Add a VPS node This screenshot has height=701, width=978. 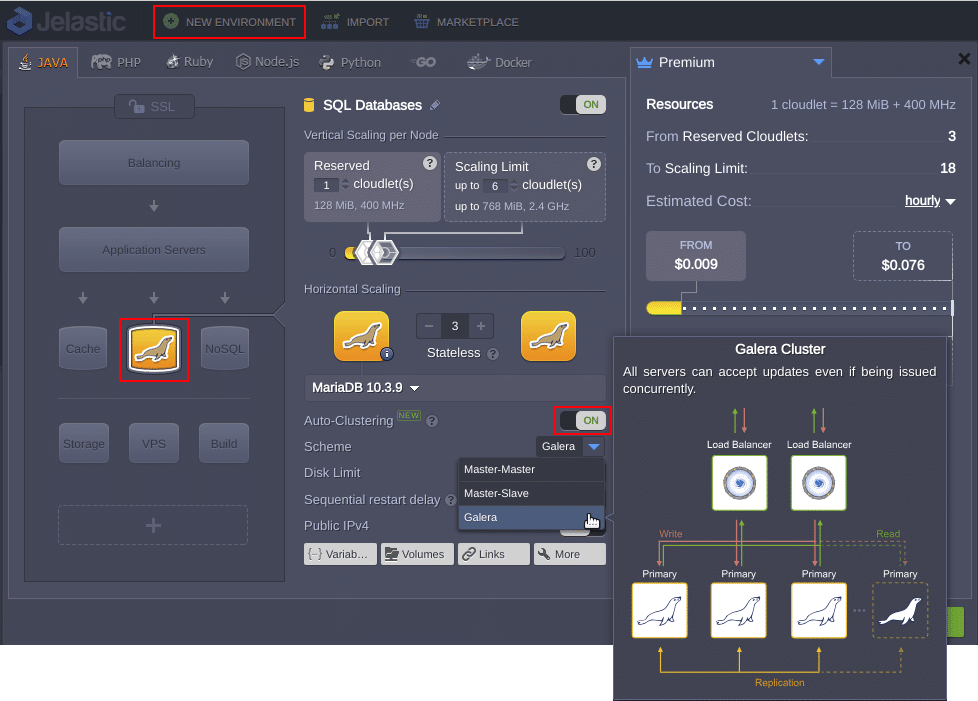[153, 443]
